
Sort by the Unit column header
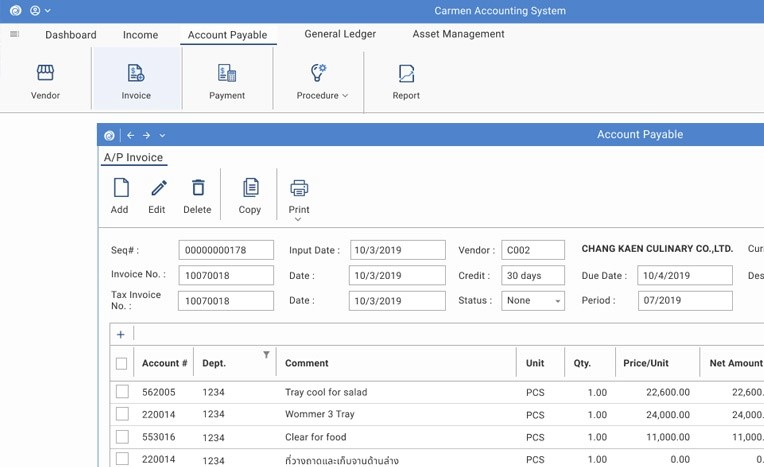(x=535, y=363)
